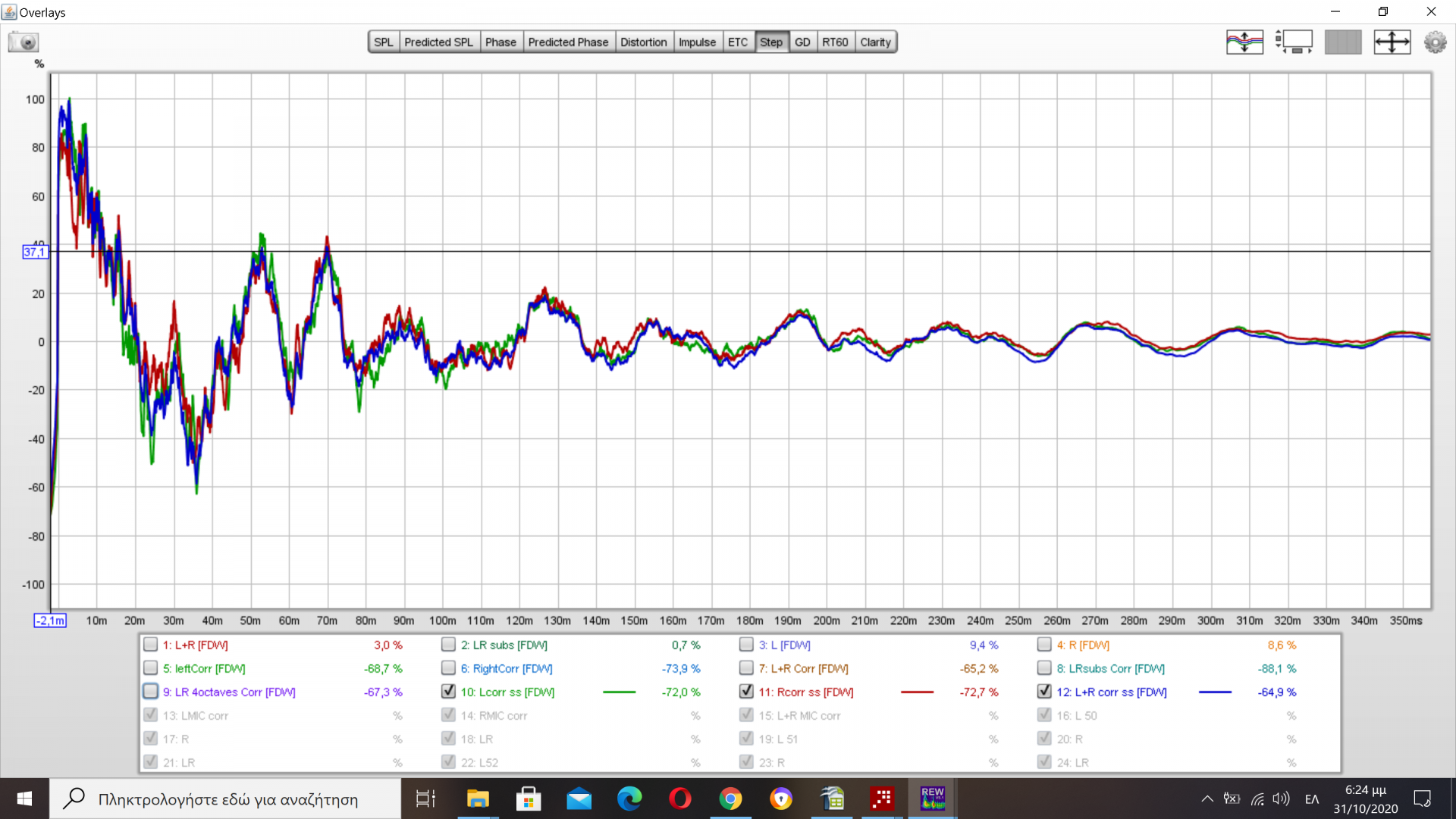Open the EΛ language selector

click(1311, 799)
